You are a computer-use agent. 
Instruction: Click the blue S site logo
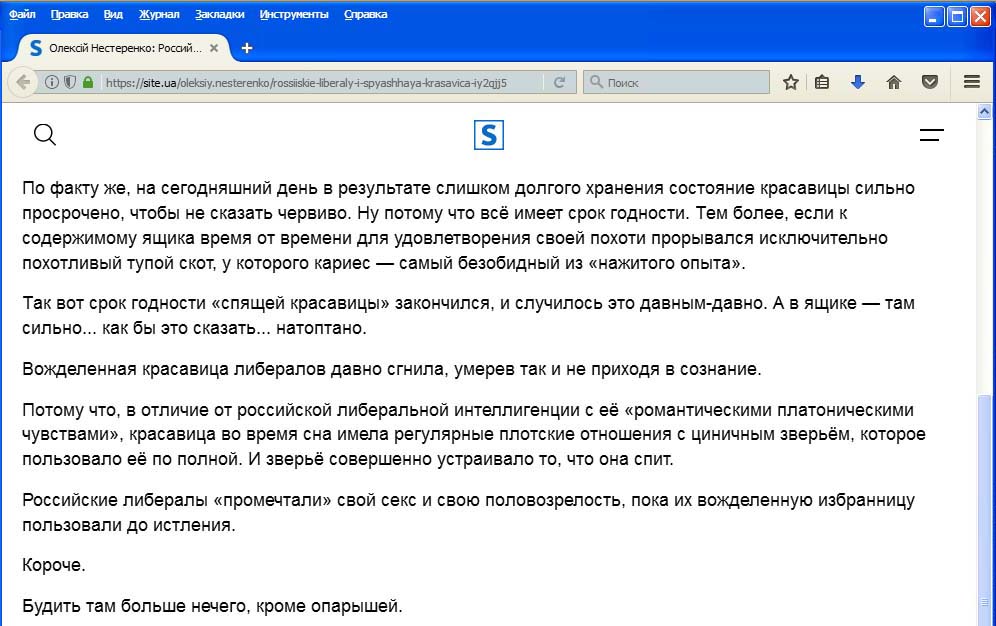pyautogui.click(x=488, y=135)
